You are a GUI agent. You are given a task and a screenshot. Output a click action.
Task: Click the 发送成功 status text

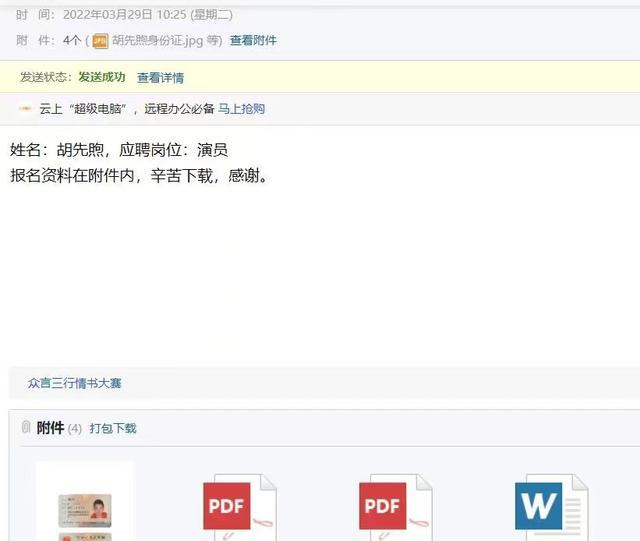102,77
